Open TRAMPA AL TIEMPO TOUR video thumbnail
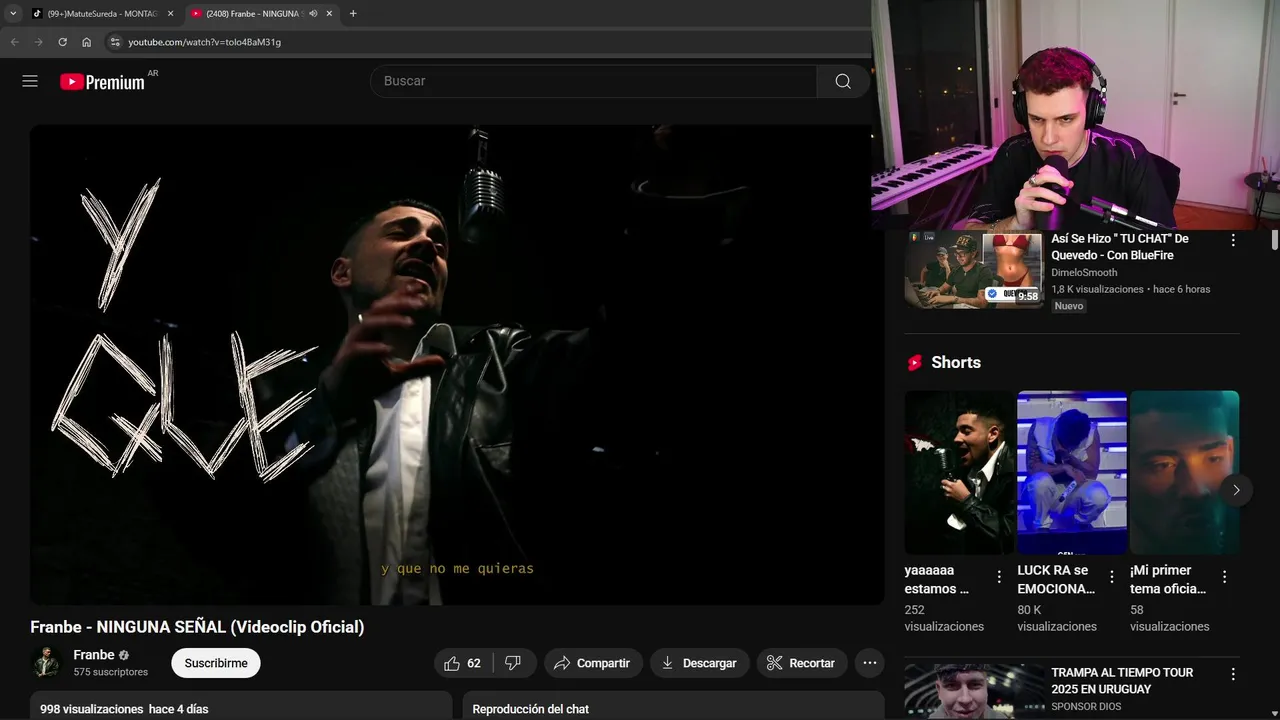1280x720 pixels. pos(974,692)
